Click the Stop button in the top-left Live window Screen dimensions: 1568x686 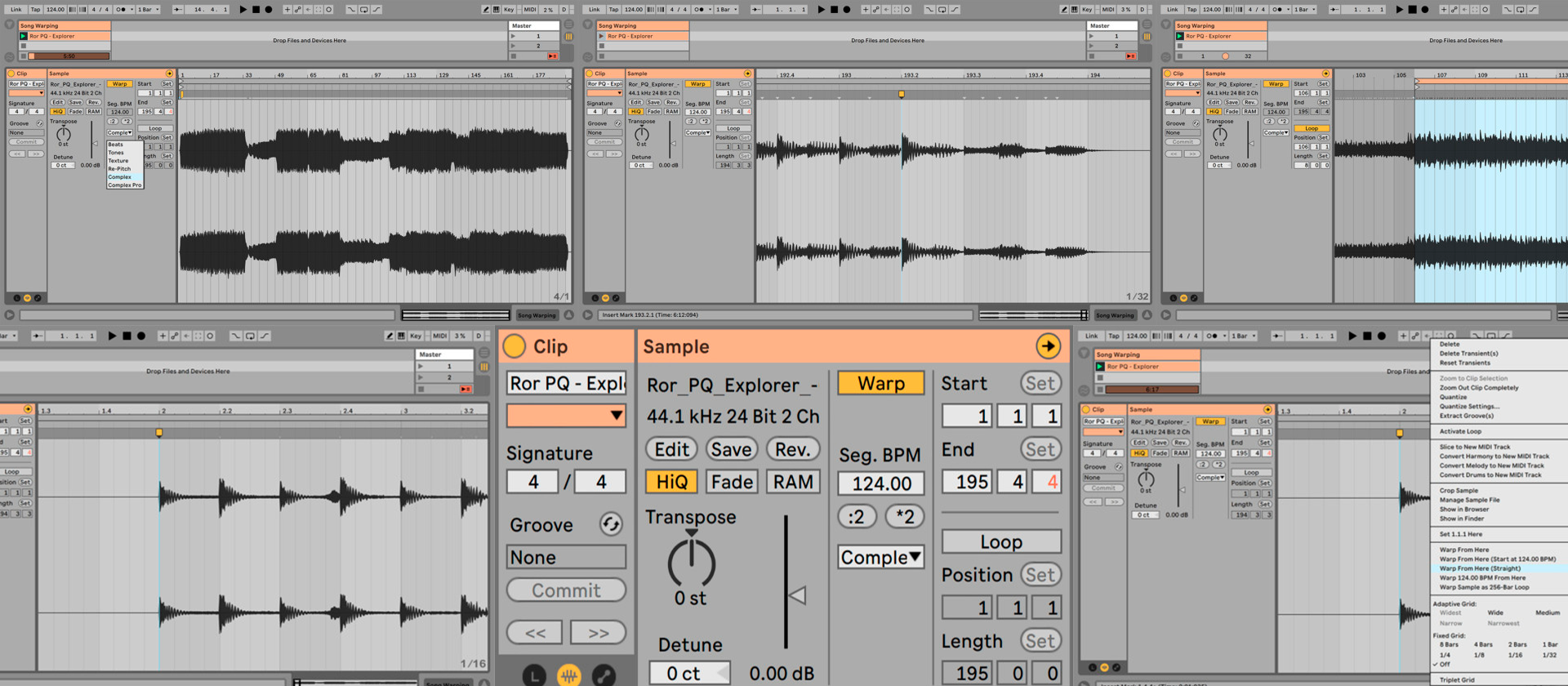256,10
